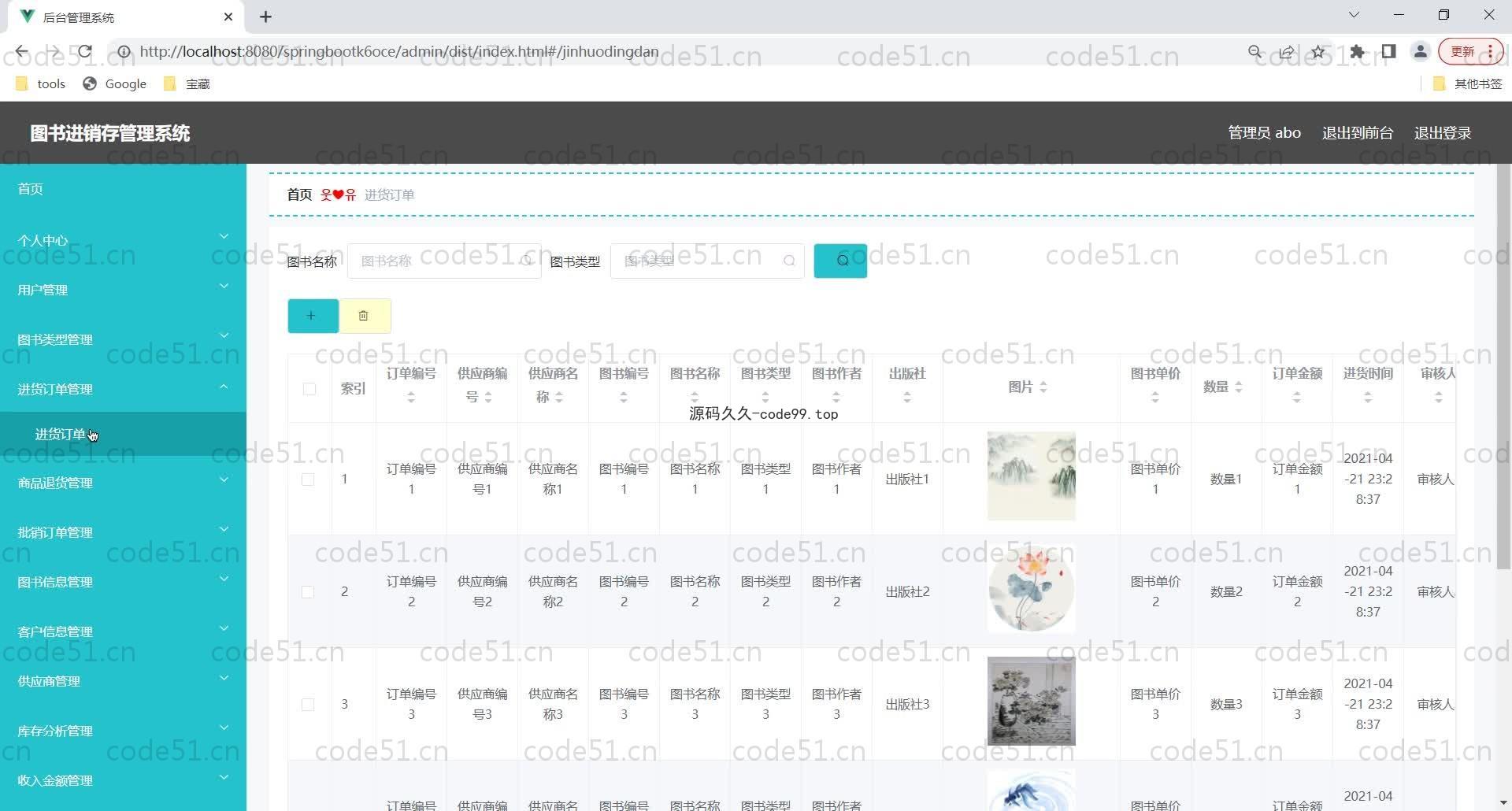Focus the 图书名称 search input
The height and width of the screenshot is (811, 1512).
pyautogui.click(x=444, y=261)
